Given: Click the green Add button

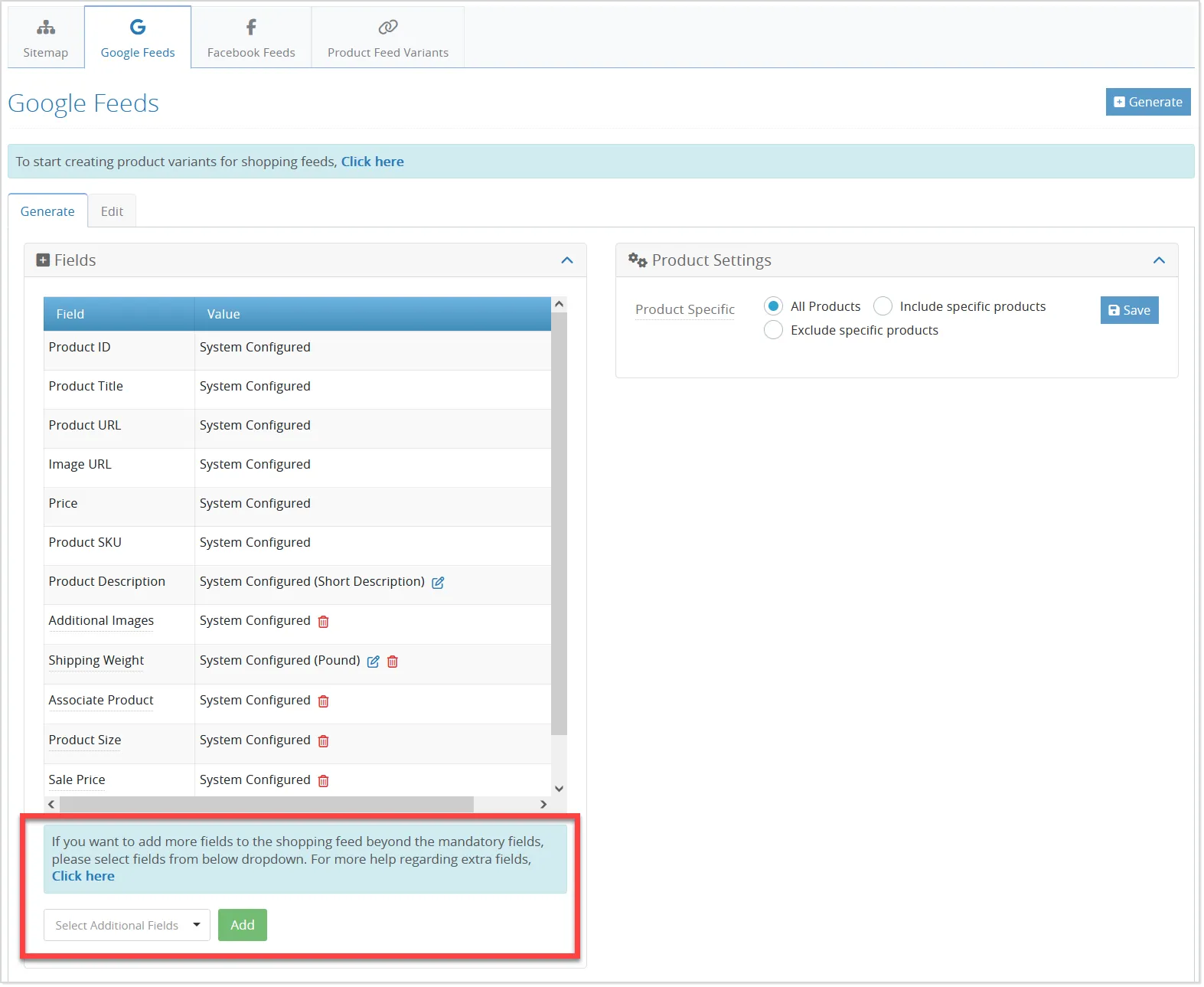Looking at the screenshot, I should click(243, 925).
